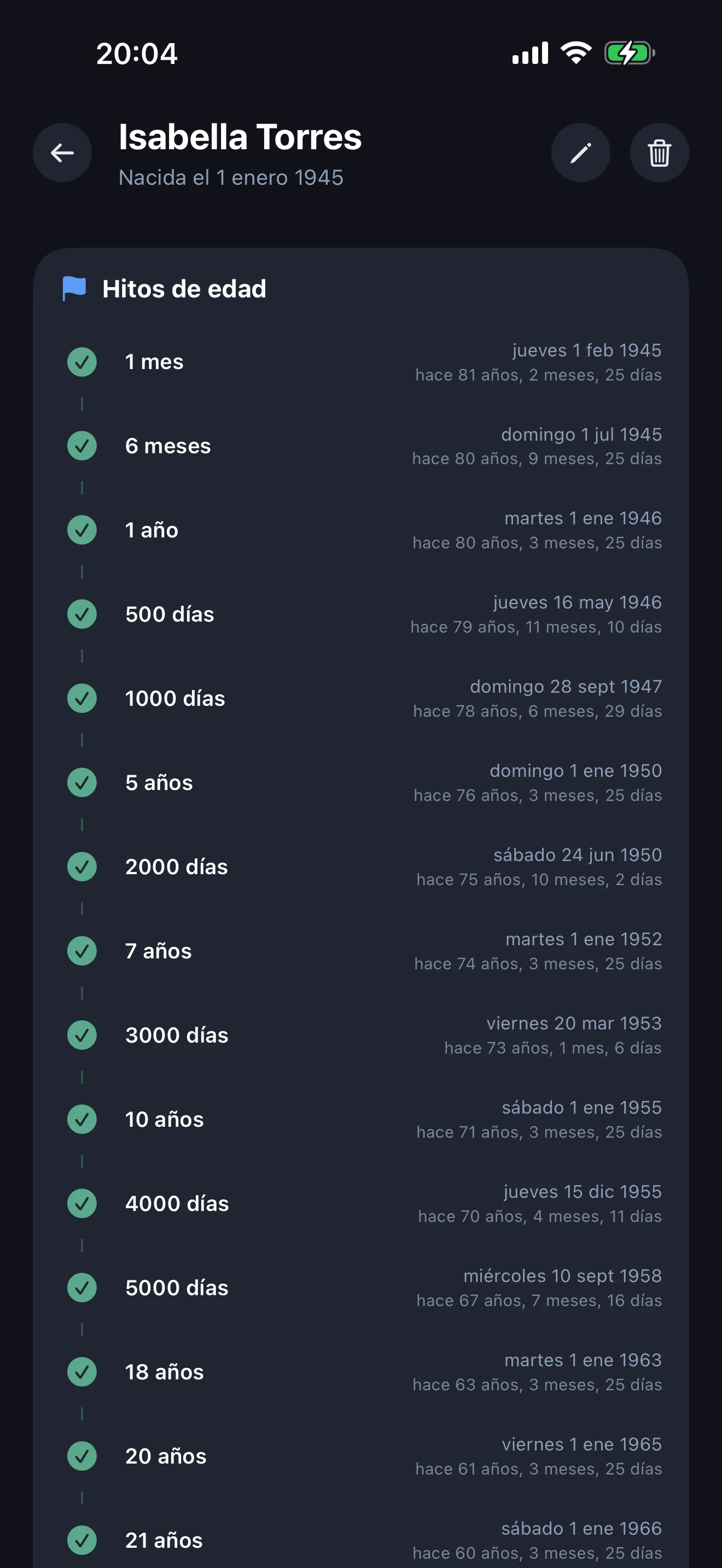
Task: Tap the trash delete icon
Action: [659, 153]
